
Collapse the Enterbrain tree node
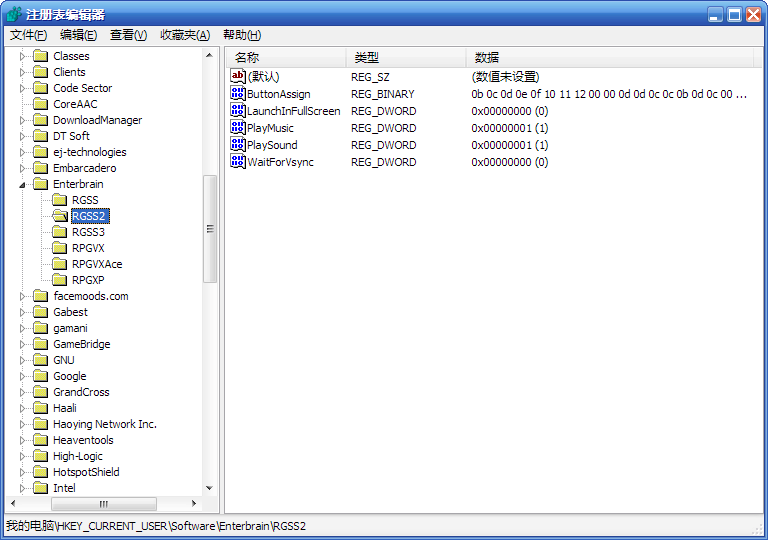tap(22, 185)
